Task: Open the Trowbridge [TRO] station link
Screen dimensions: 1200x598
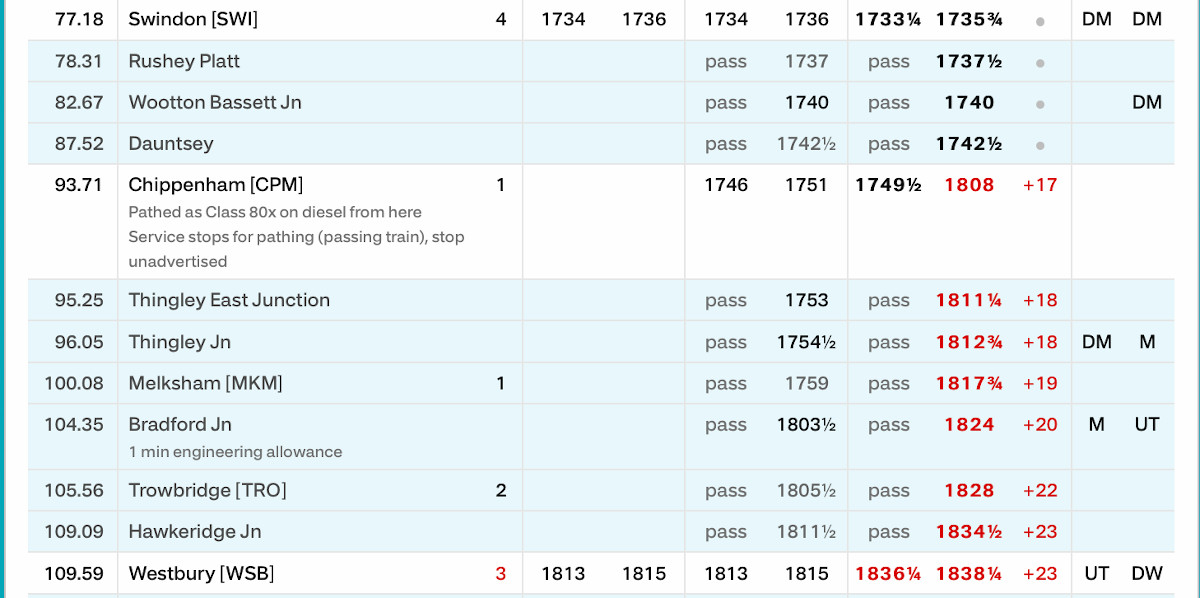Action: [x=207, y=490]
